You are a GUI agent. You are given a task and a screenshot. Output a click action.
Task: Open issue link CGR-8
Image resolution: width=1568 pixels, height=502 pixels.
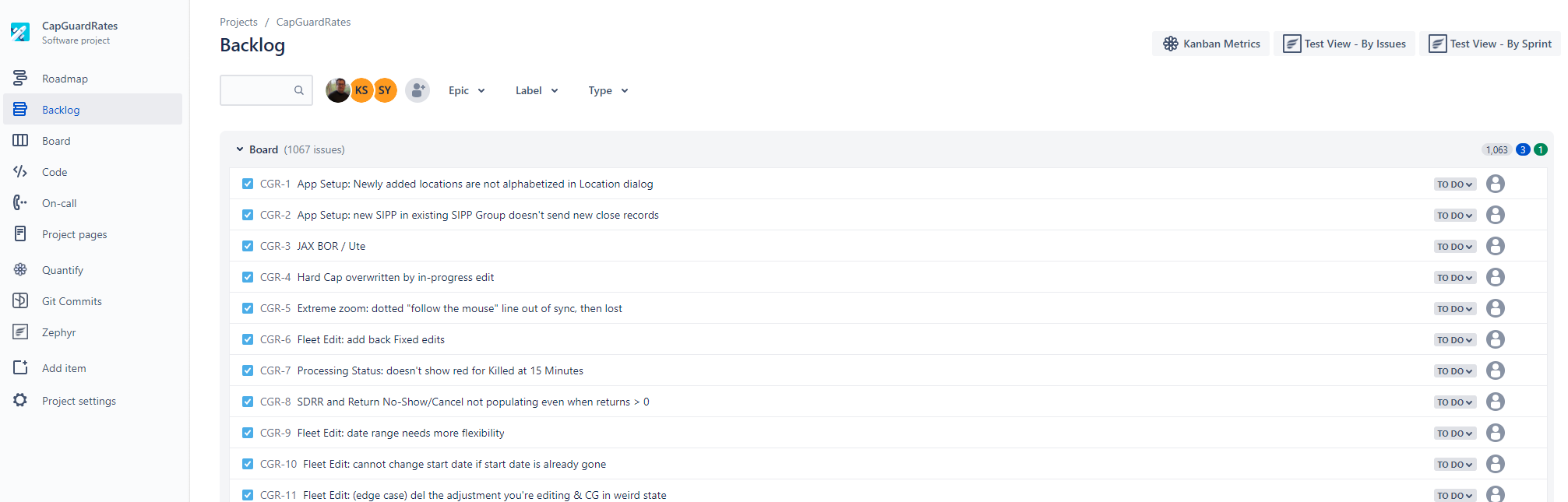click(275, 402)
